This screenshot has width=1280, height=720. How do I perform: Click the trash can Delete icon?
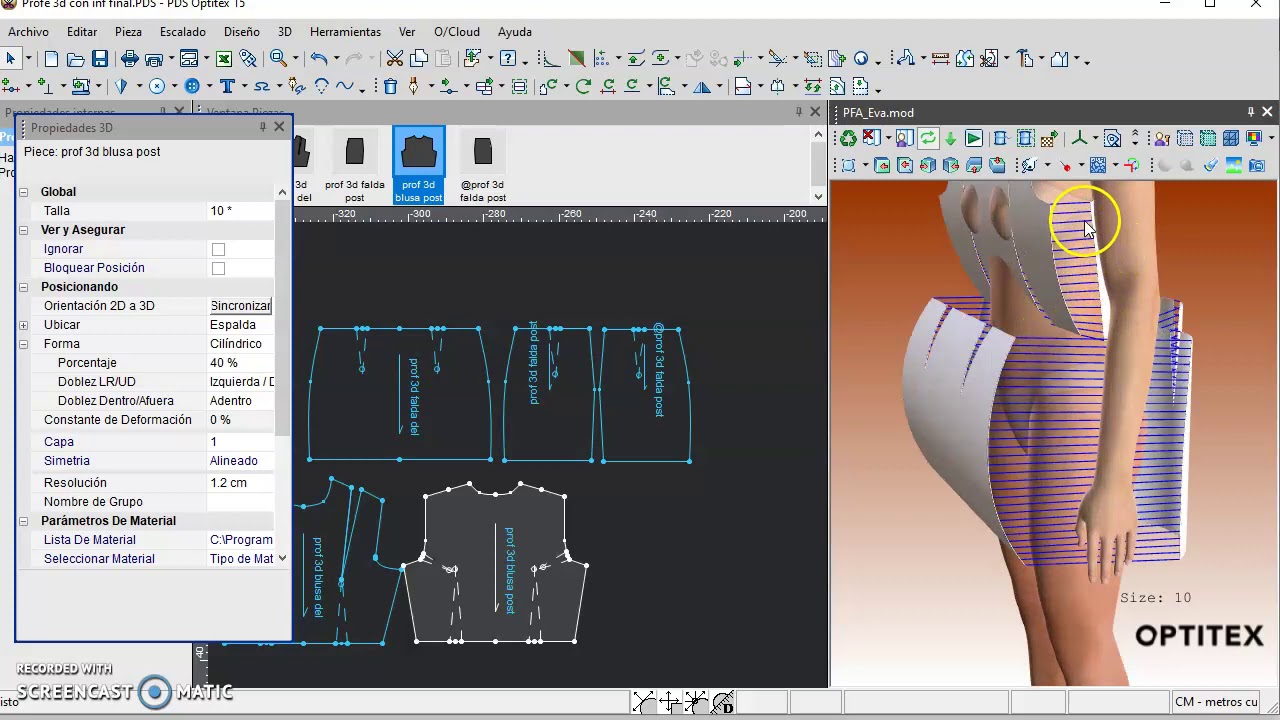point(391,86)
